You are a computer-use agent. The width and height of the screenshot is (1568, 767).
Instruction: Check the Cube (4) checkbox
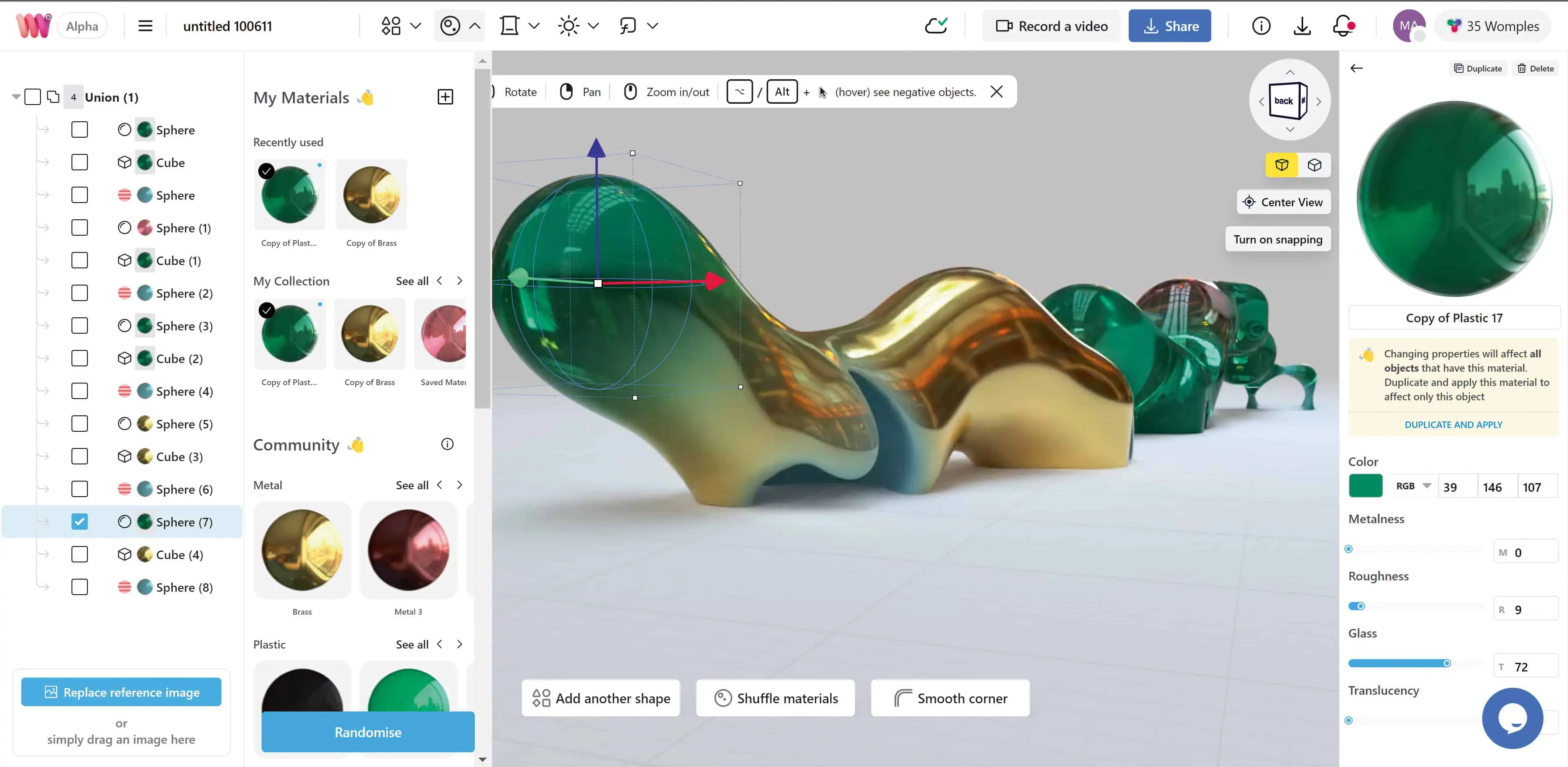[80, 554]
